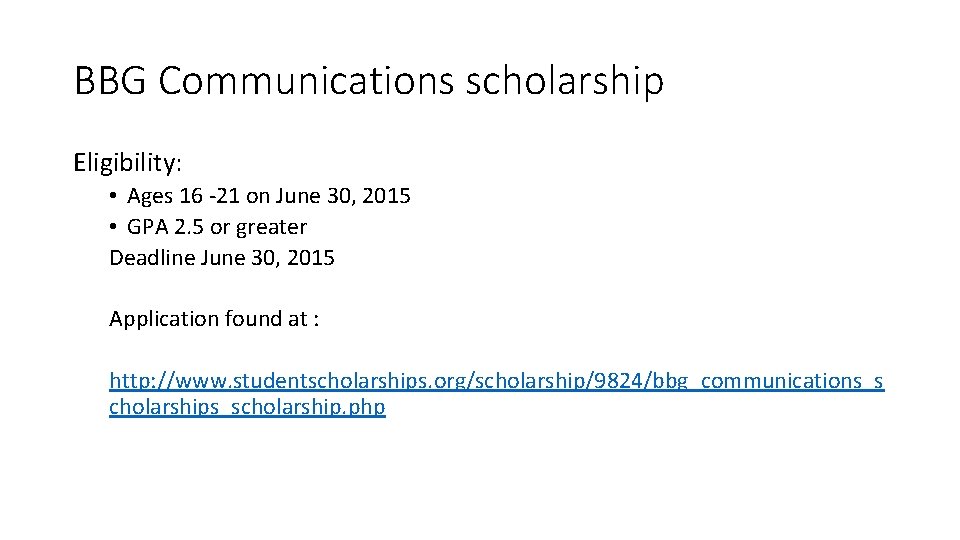Click the "GPA 2.5 or greater" bullet
This screenshot has width=960, height=540.
coord(216,227)
